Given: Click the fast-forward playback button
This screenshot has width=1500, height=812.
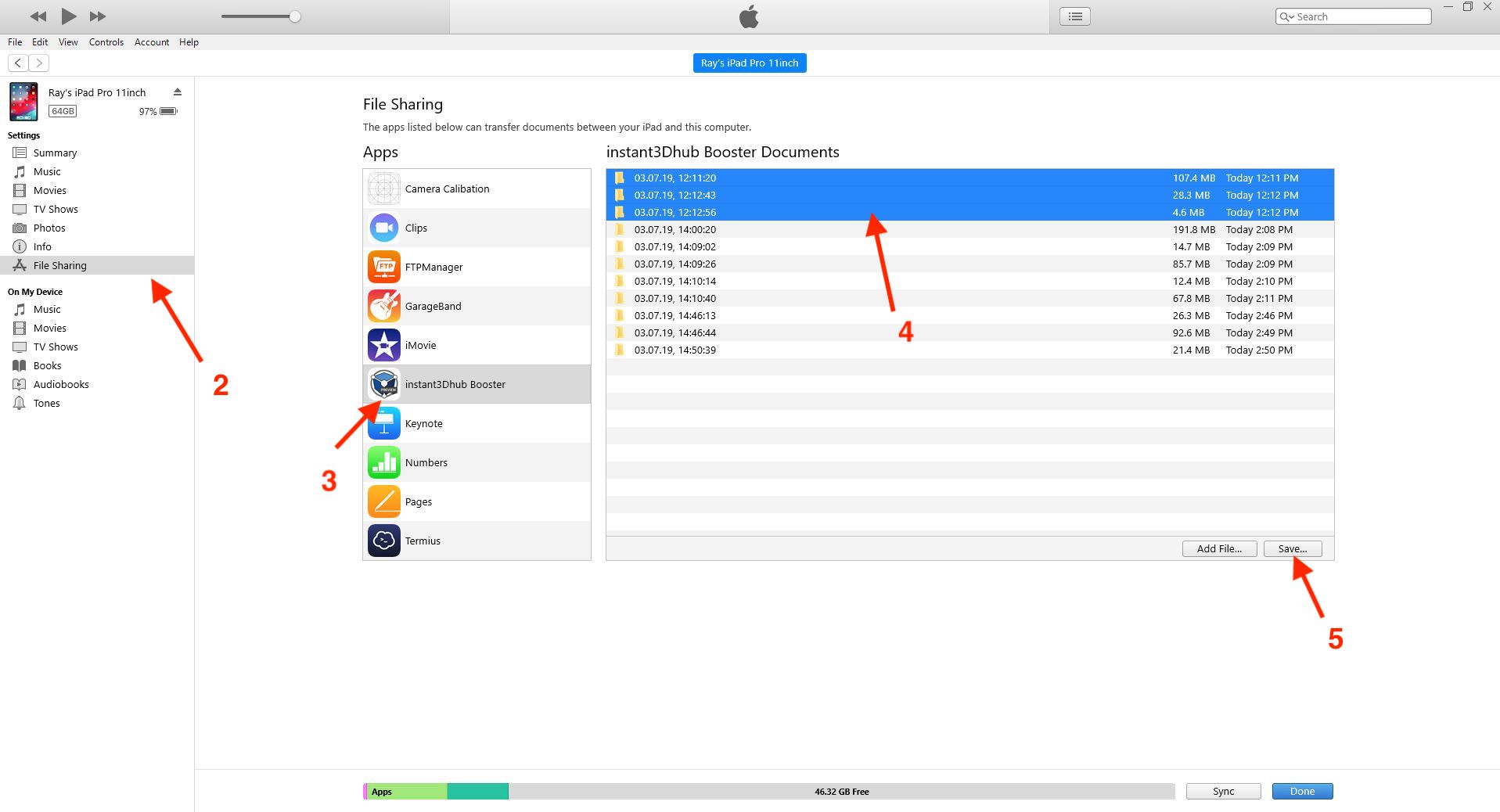Looking at the screenshot, I should (98, 16).
